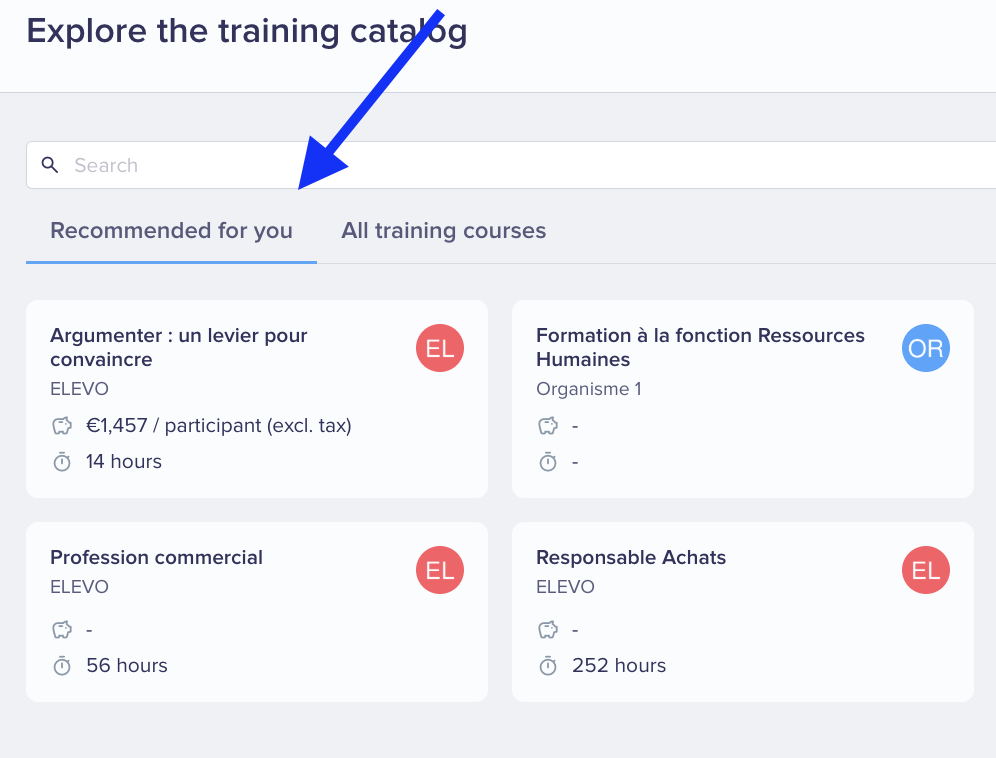Click piggy bank icon on Formation card
This screenshot has width=996, height=758.
point(548,425)
